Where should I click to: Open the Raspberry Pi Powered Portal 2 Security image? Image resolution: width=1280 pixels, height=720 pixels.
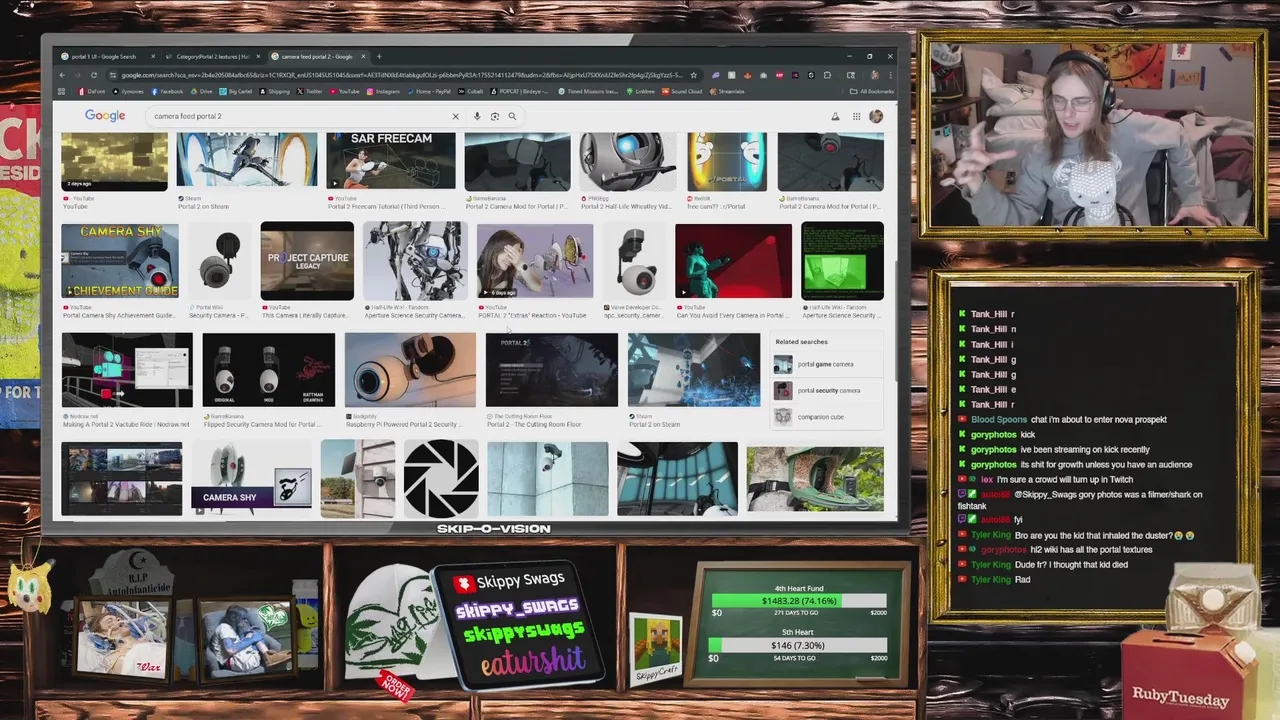(x=410, y=370)
